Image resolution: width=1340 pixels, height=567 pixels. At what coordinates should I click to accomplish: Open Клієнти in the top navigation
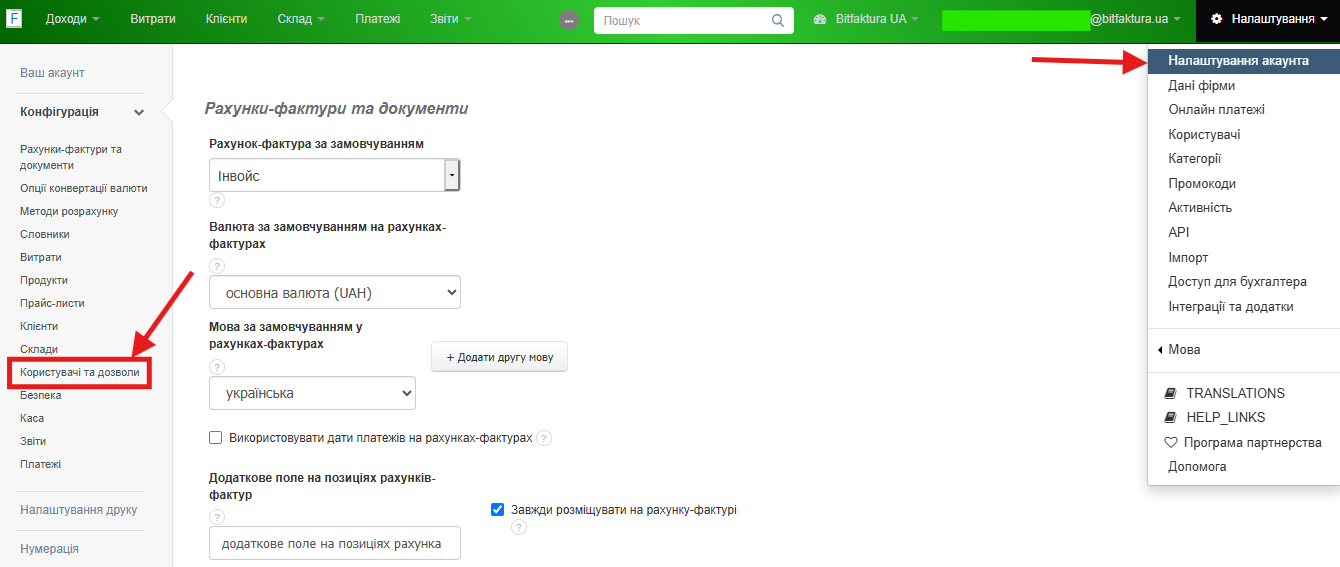[227, 19]
